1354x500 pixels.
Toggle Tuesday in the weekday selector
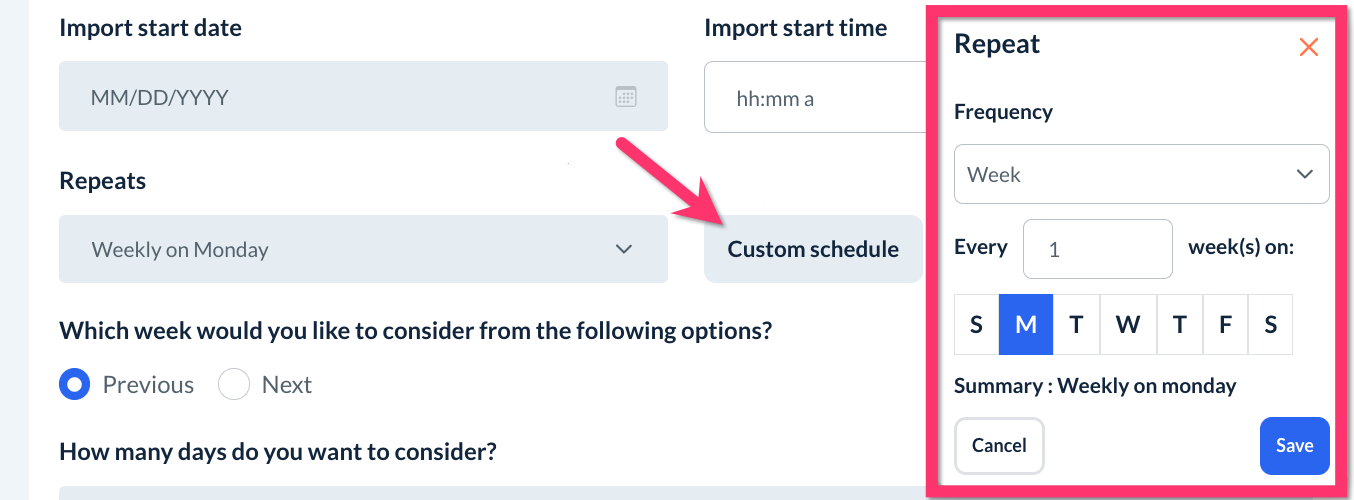[1076, 324]
